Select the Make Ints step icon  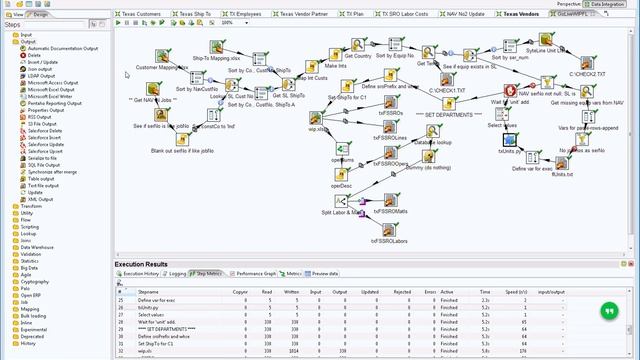tap(335, 55)
